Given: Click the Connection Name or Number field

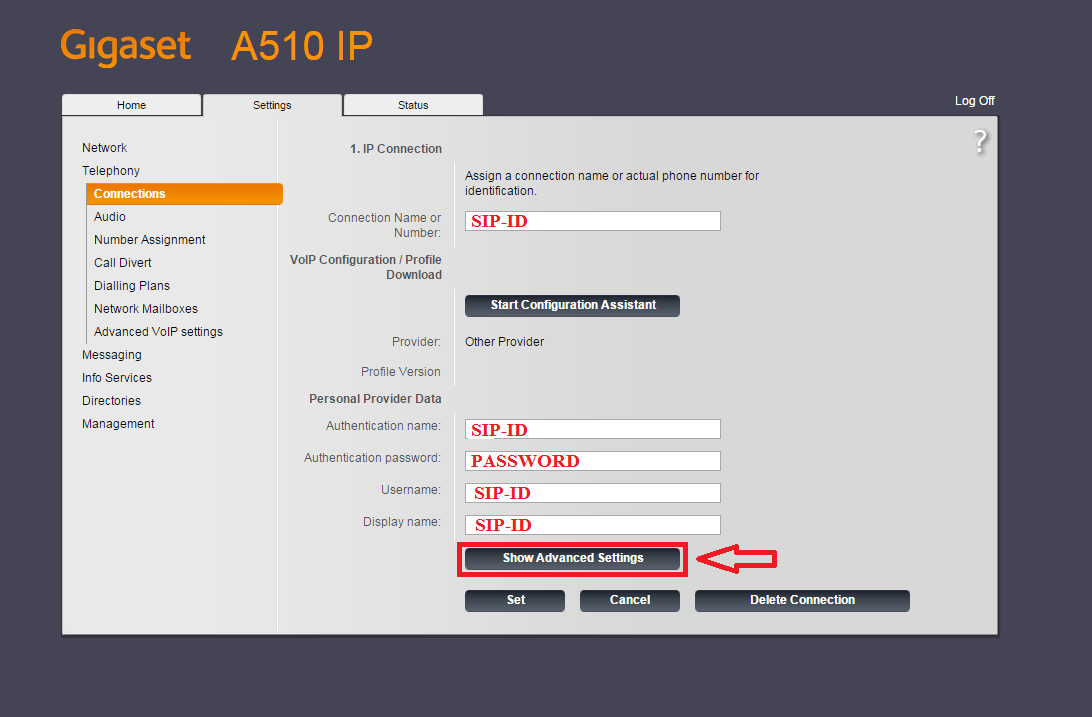Looking at the screenshot, I should [593, 221].
